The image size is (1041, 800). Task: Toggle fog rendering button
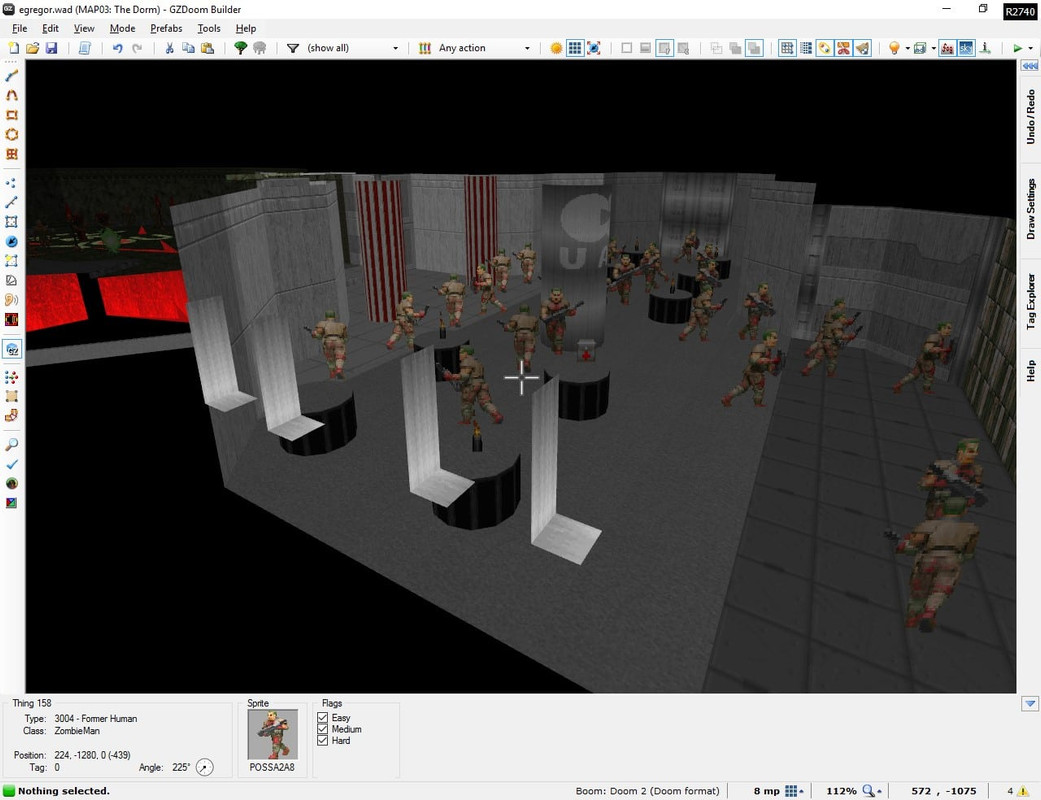pos(947,48)
